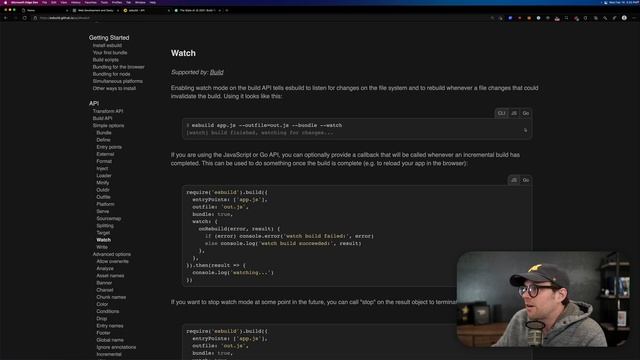
Task: Open Advanced options sidebar link
Action: 111,254
